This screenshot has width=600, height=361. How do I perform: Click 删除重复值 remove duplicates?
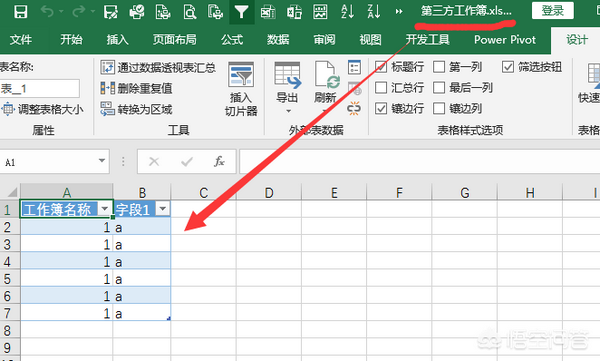pos(136,88)
